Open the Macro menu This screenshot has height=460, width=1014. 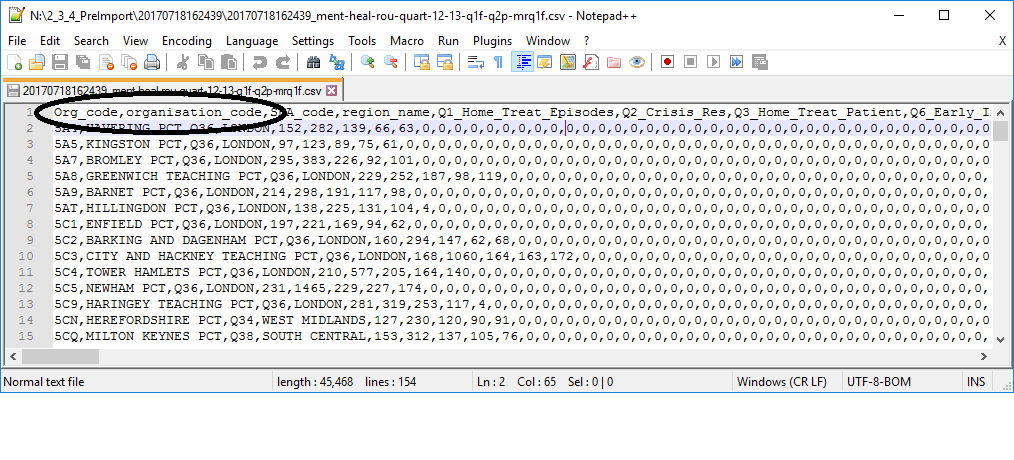tap(407, 41)
